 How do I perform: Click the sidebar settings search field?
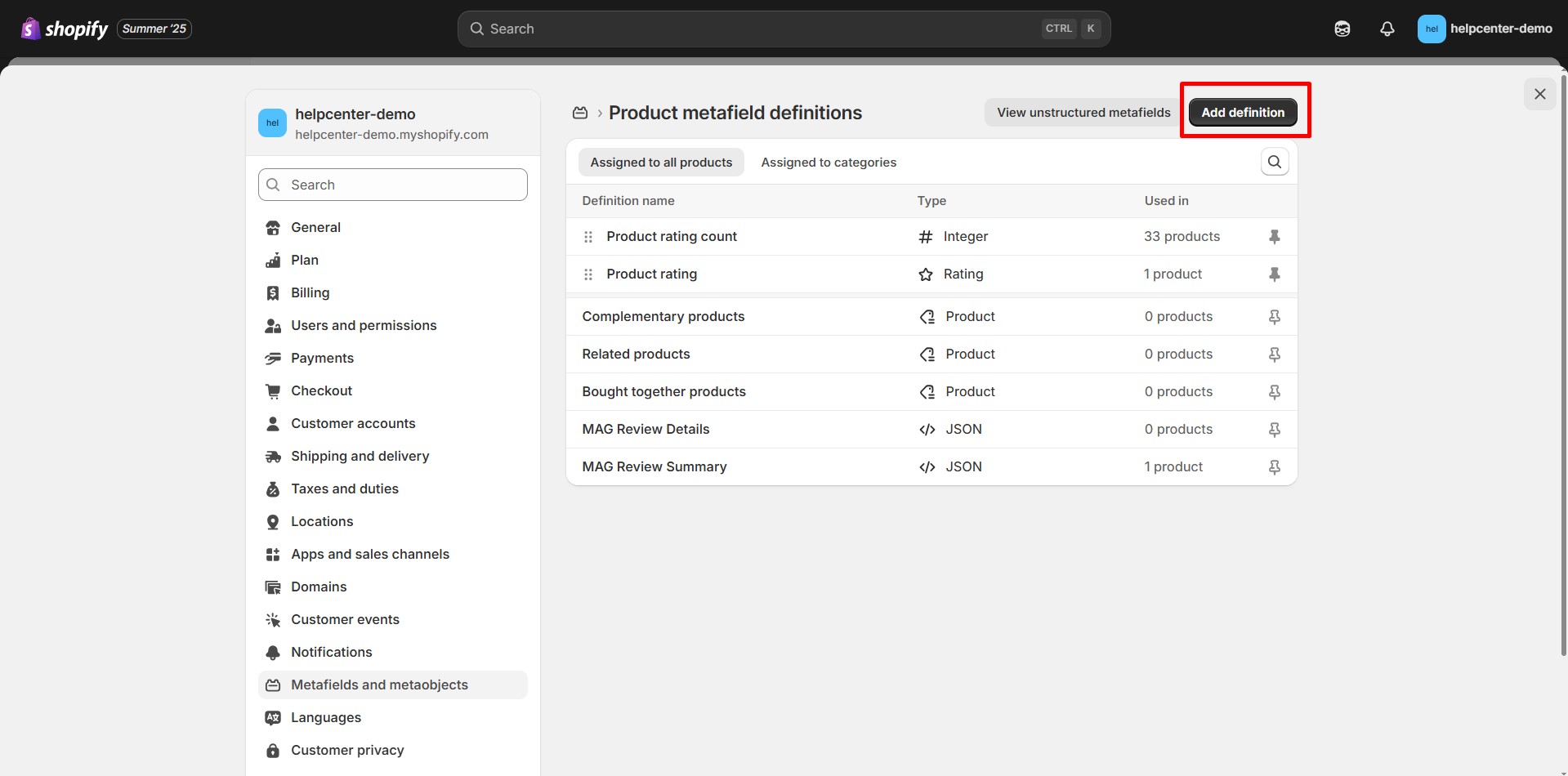point(392,185)
